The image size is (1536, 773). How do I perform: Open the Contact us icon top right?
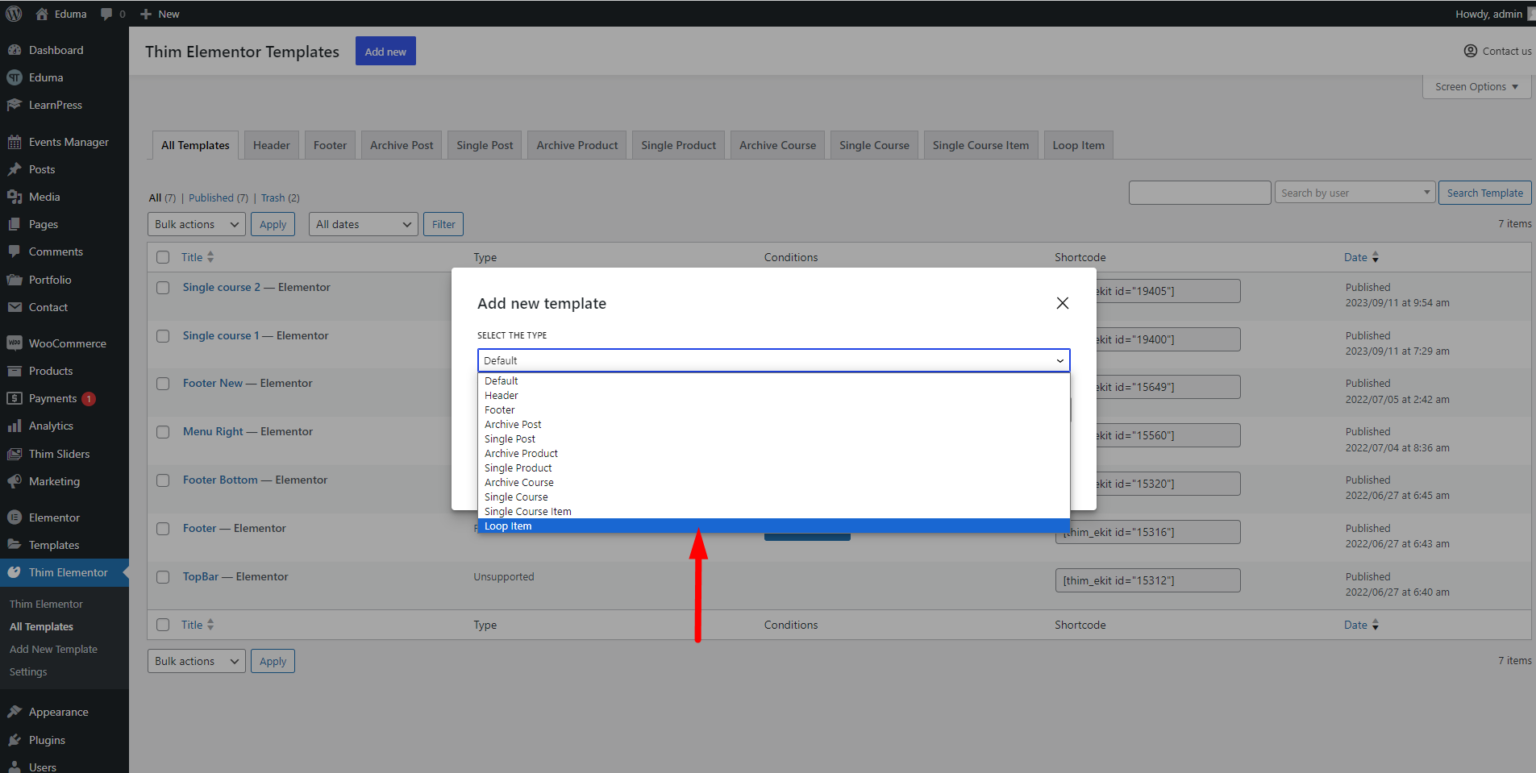(x=1469, y=50)
